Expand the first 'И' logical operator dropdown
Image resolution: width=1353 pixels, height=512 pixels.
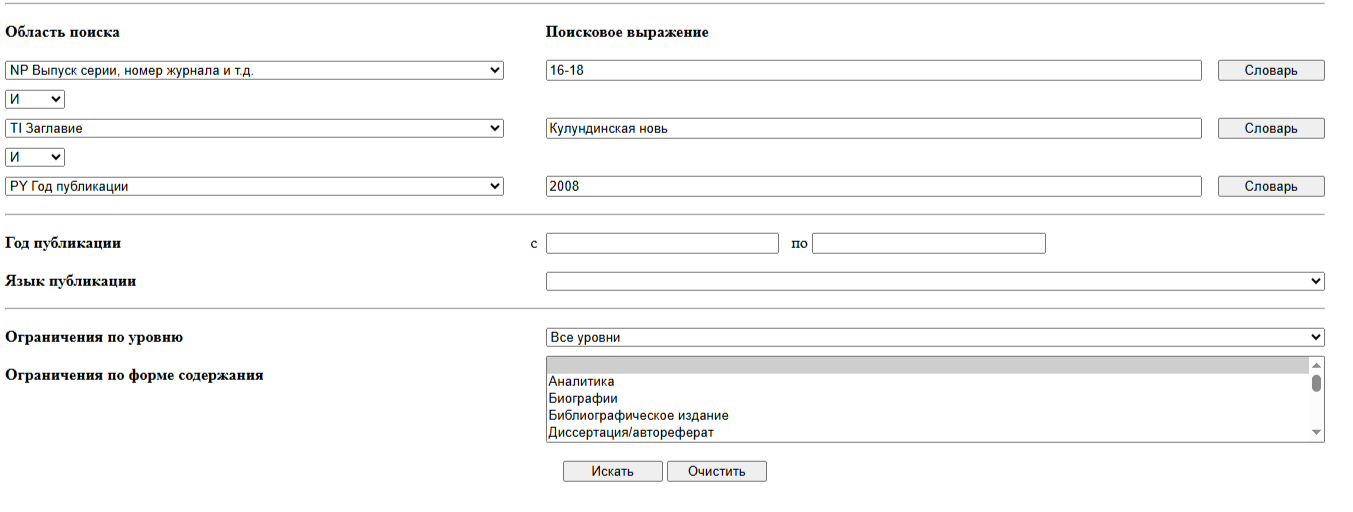(x=35, y=99)
